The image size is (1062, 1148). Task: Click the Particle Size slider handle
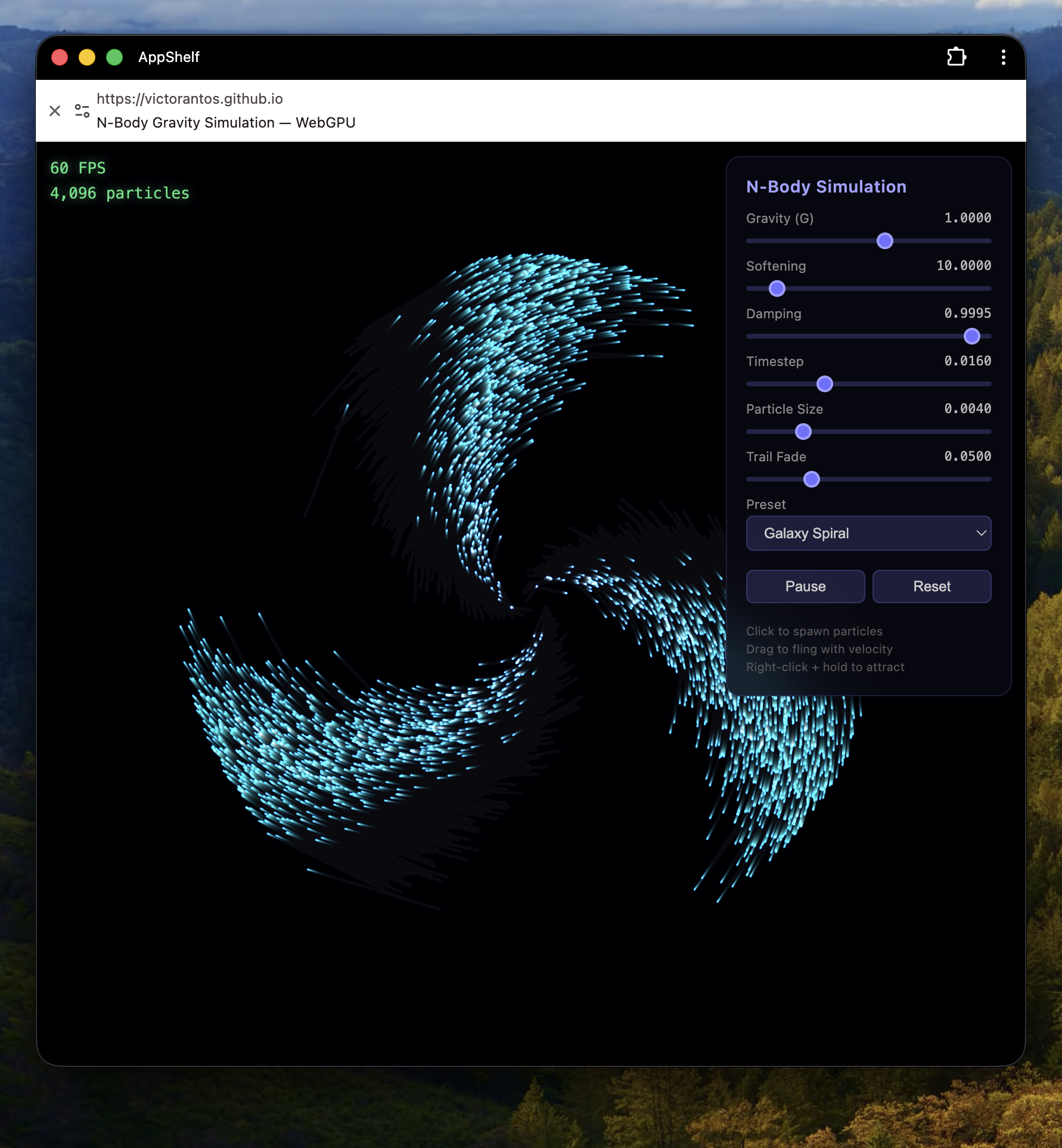(803, 432)
